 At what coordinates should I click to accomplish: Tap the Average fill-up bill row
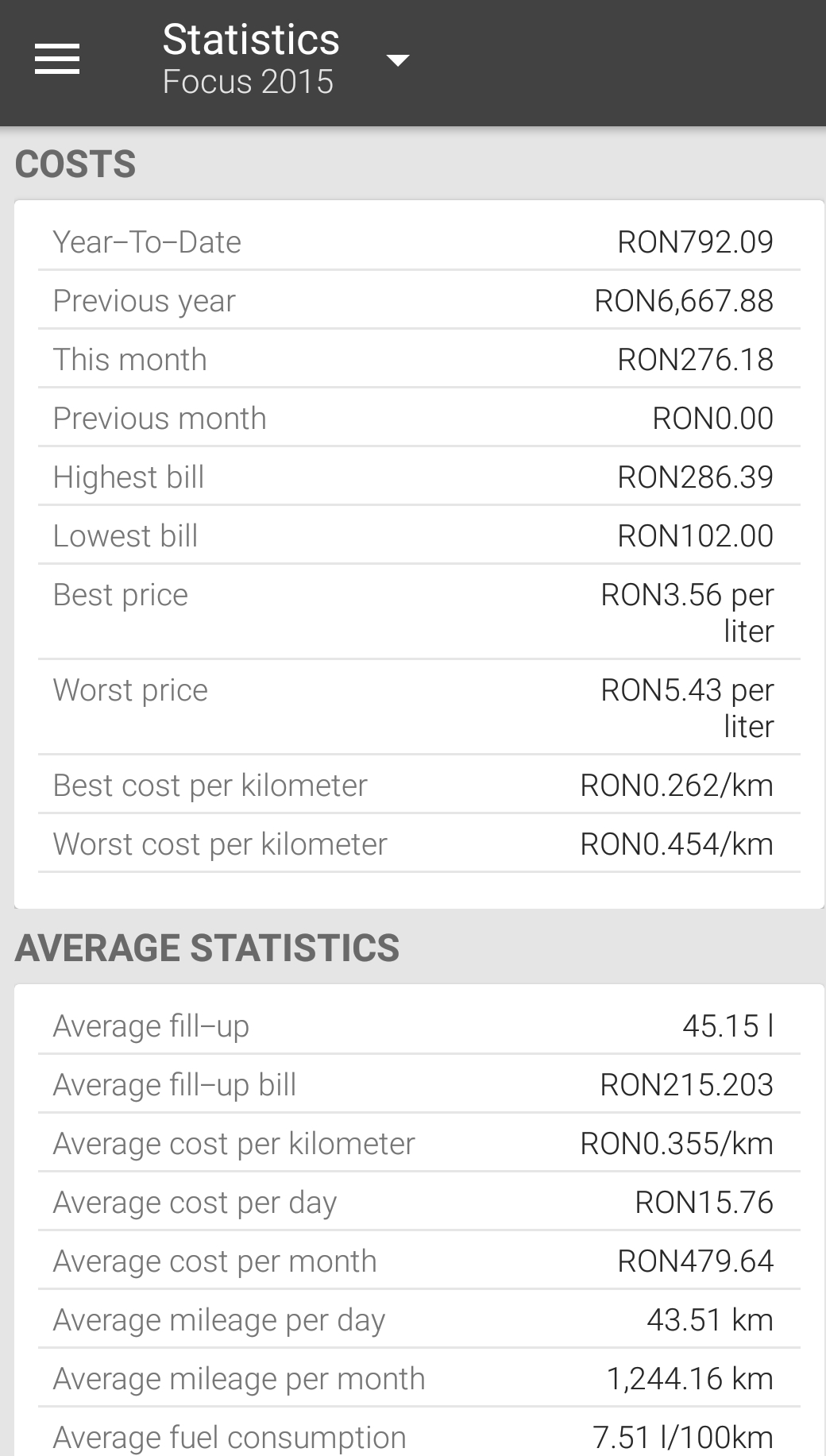[x=419, y=1084]
